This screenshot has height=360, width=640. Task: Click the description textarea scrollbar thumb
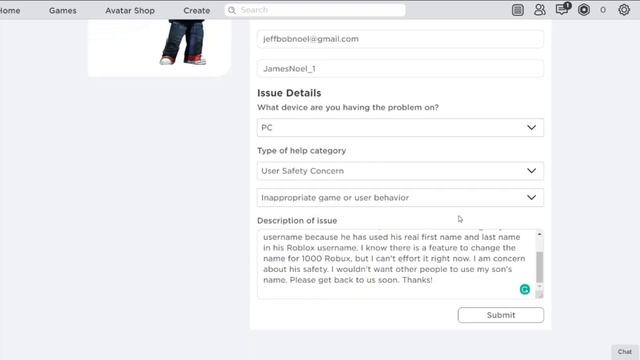pyautogui.click(x=540, y=267)
